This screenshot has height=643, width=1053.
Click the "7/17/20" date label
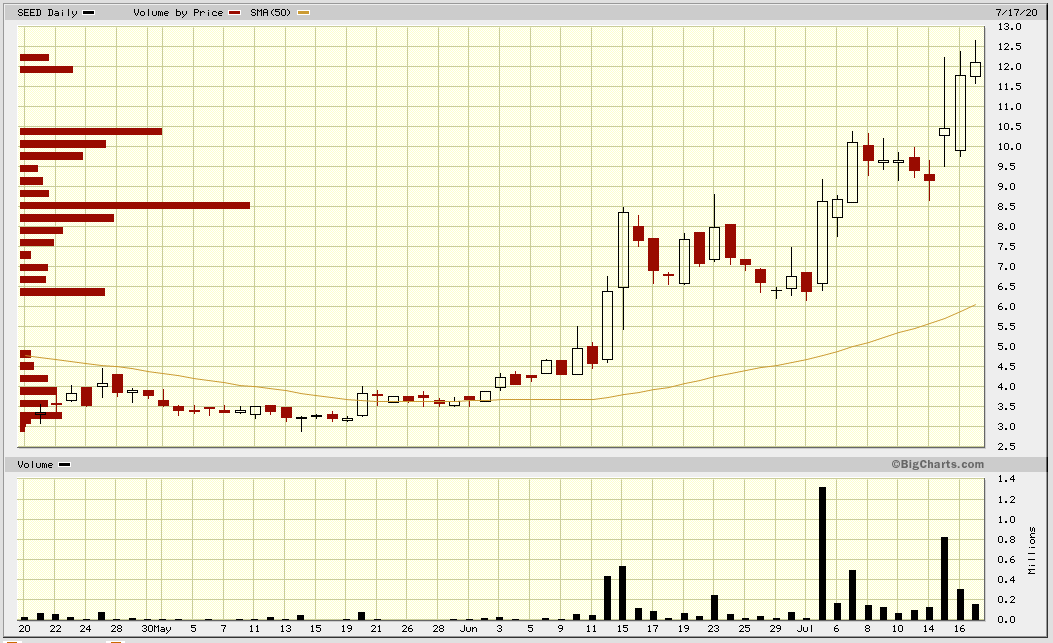1016,13
